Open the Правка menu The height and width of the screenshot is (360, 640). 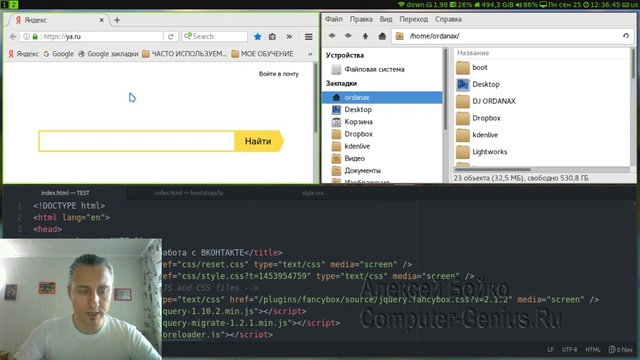pos(361,19)
